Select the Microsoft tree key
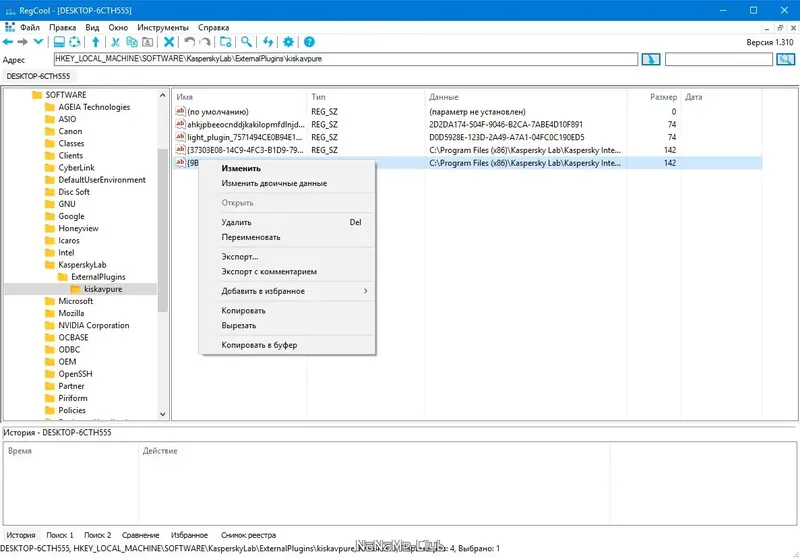 [69, 301]
